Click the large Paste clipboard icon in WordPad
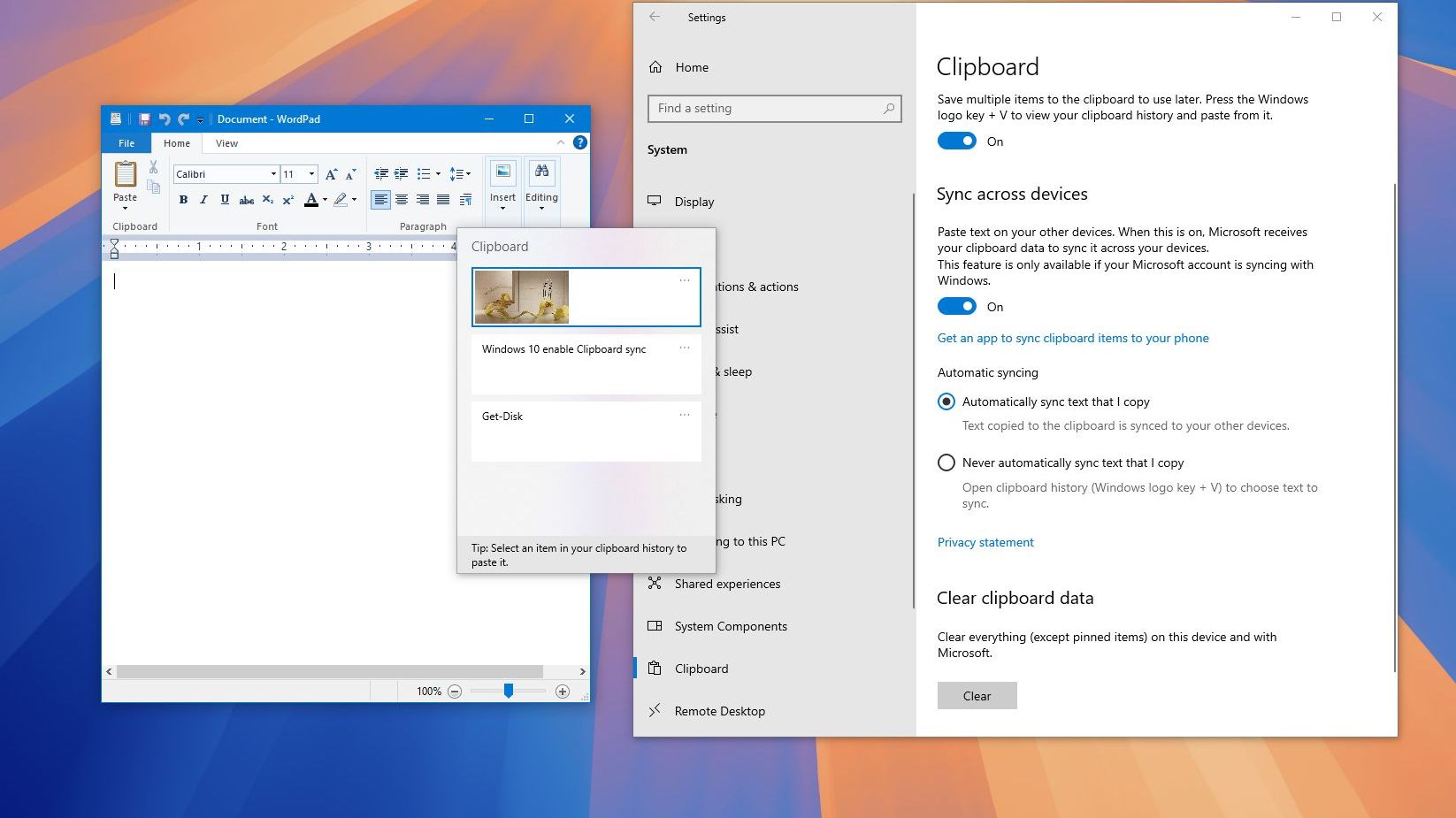This screenshot has width=1456, height=818. point(126,174)
